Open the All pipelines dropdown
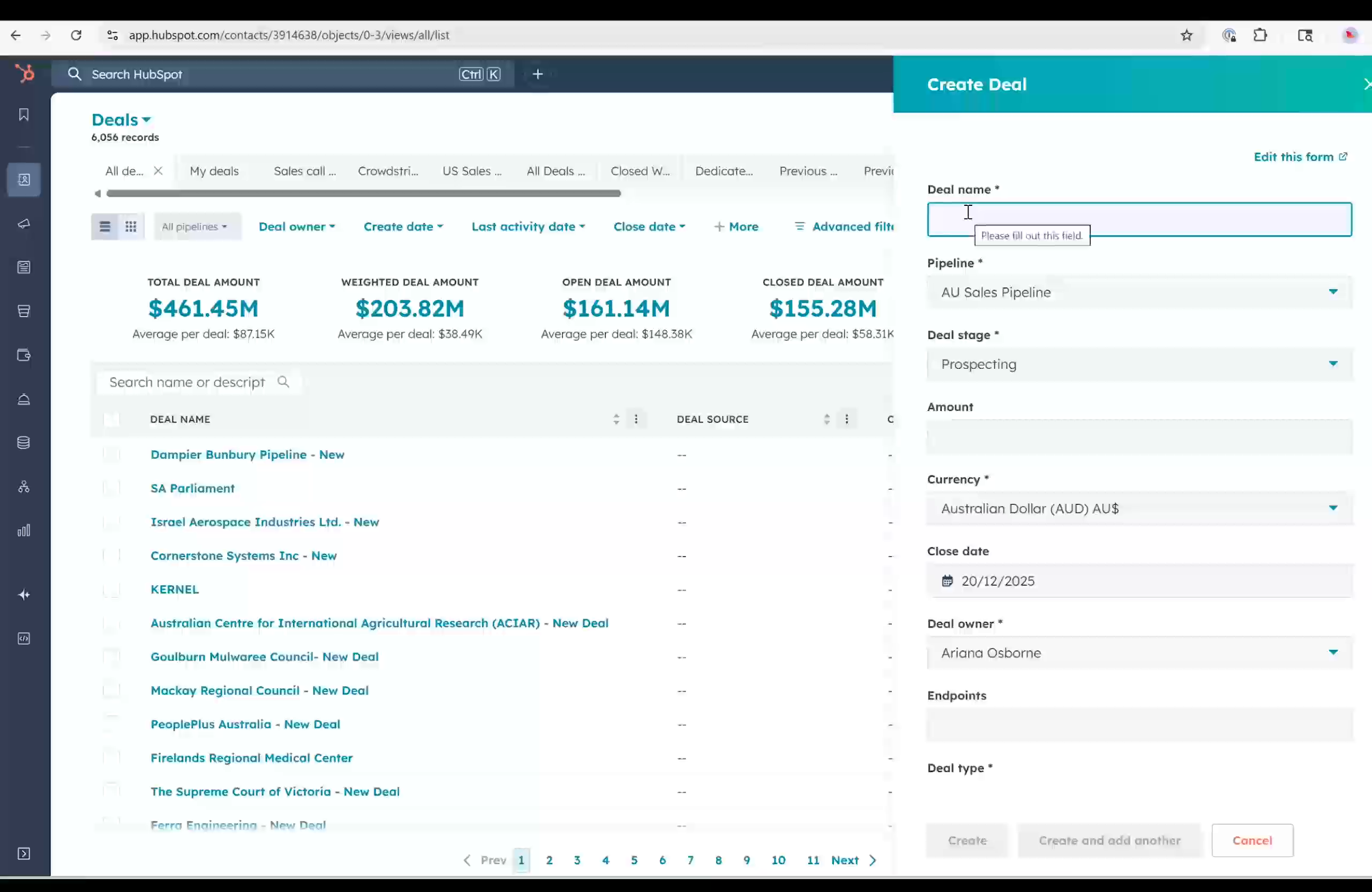The height and width of the screenshot is (892, 1372). [197, 226]
